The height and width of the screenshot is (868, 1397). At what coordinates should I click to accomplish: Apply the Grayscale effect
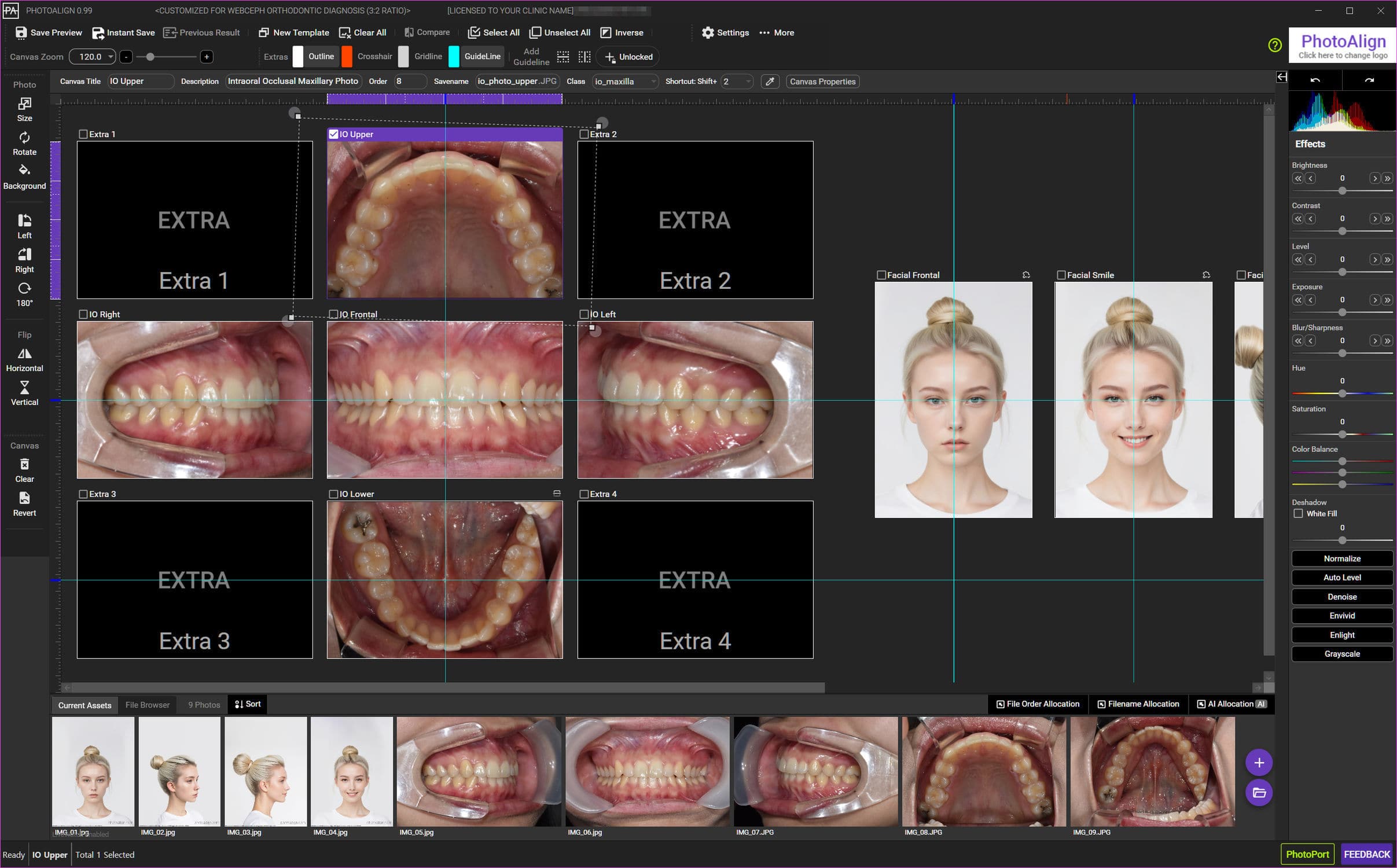coord(1341,653)
